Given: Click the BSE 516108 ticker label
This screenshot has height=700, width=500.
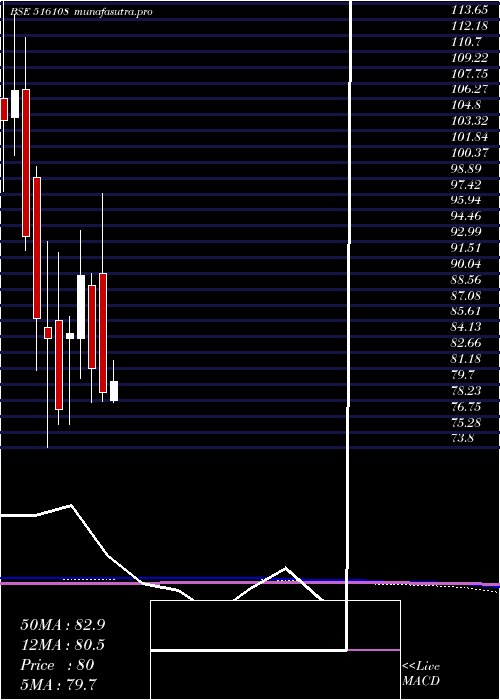Looking at the screenshot, I should 39,12.
